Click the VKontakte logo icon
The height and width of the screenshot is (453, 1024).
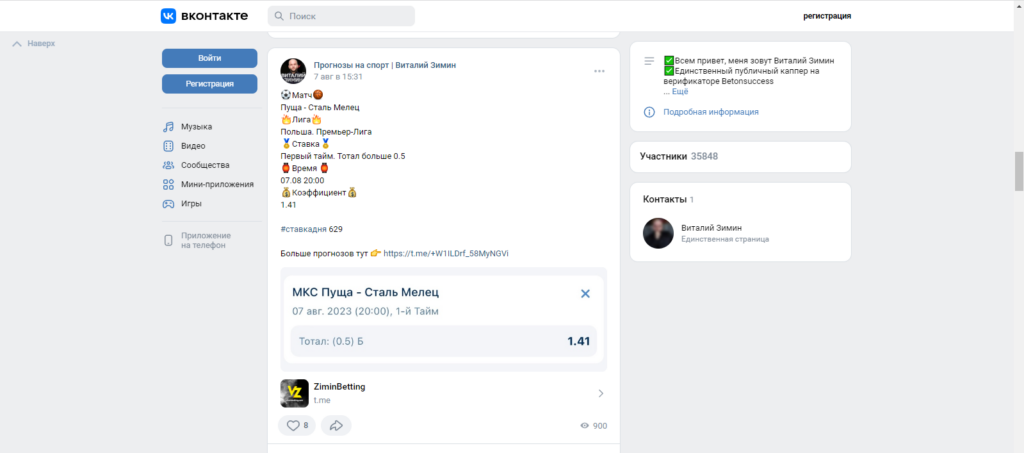[x=169, y=16]
